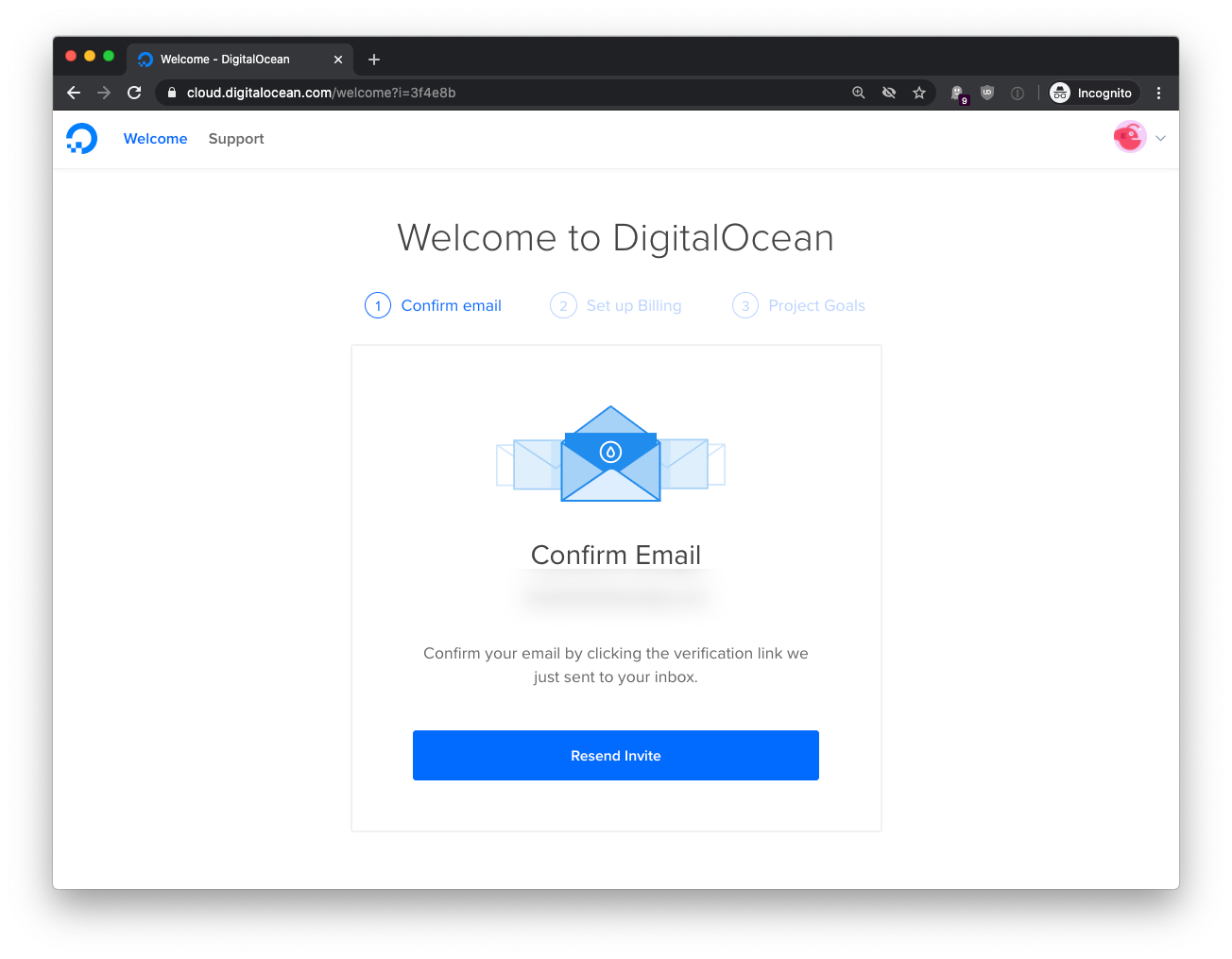The width and height of the screenshot is (1232, 959).
Task: Click the blurred email address text
Action: [x=615, y=596]
